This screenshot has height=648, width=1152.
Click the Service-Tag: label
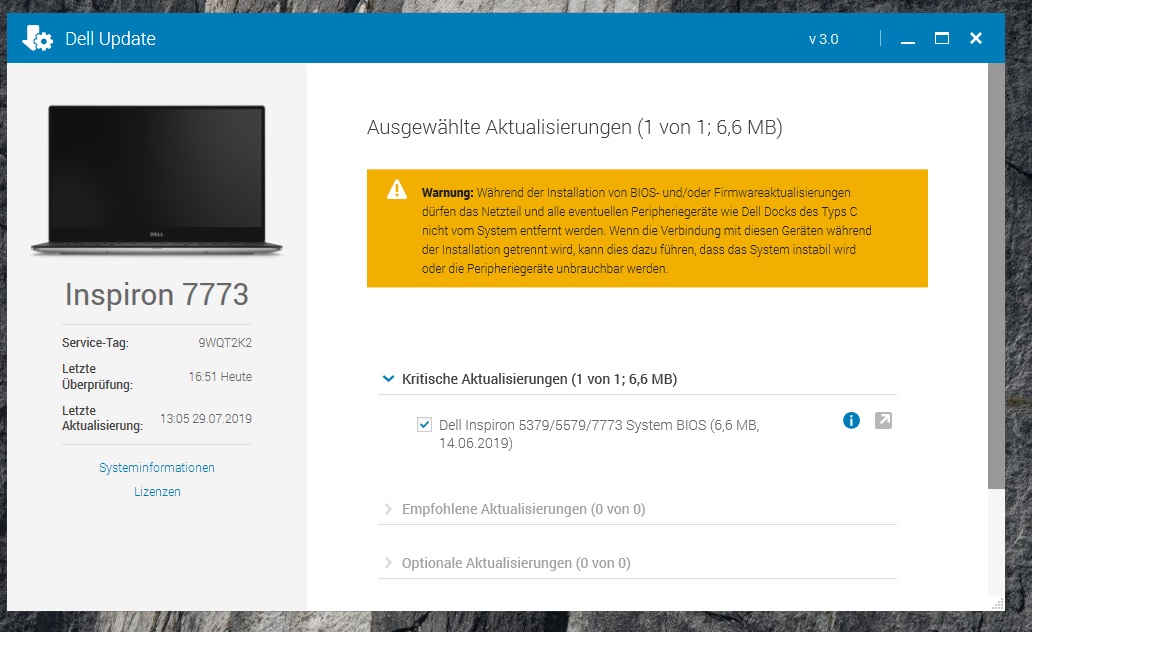95,342
